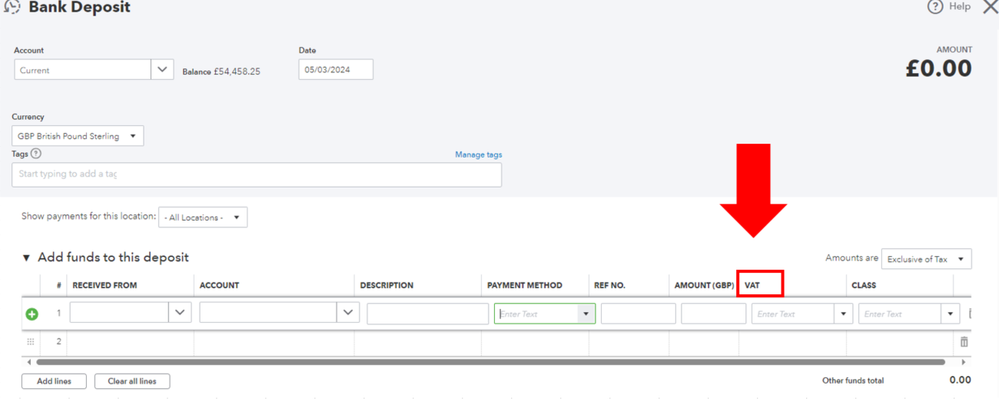Open the Amounts are Exclusive of Tax dropdown

926,259
